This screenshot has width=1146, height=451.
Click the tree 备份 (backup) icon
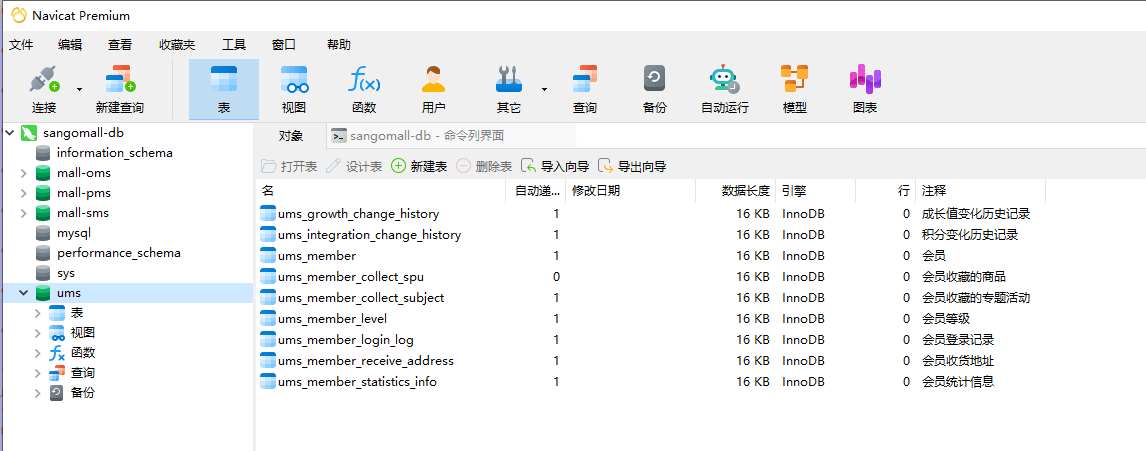[57, 393]
